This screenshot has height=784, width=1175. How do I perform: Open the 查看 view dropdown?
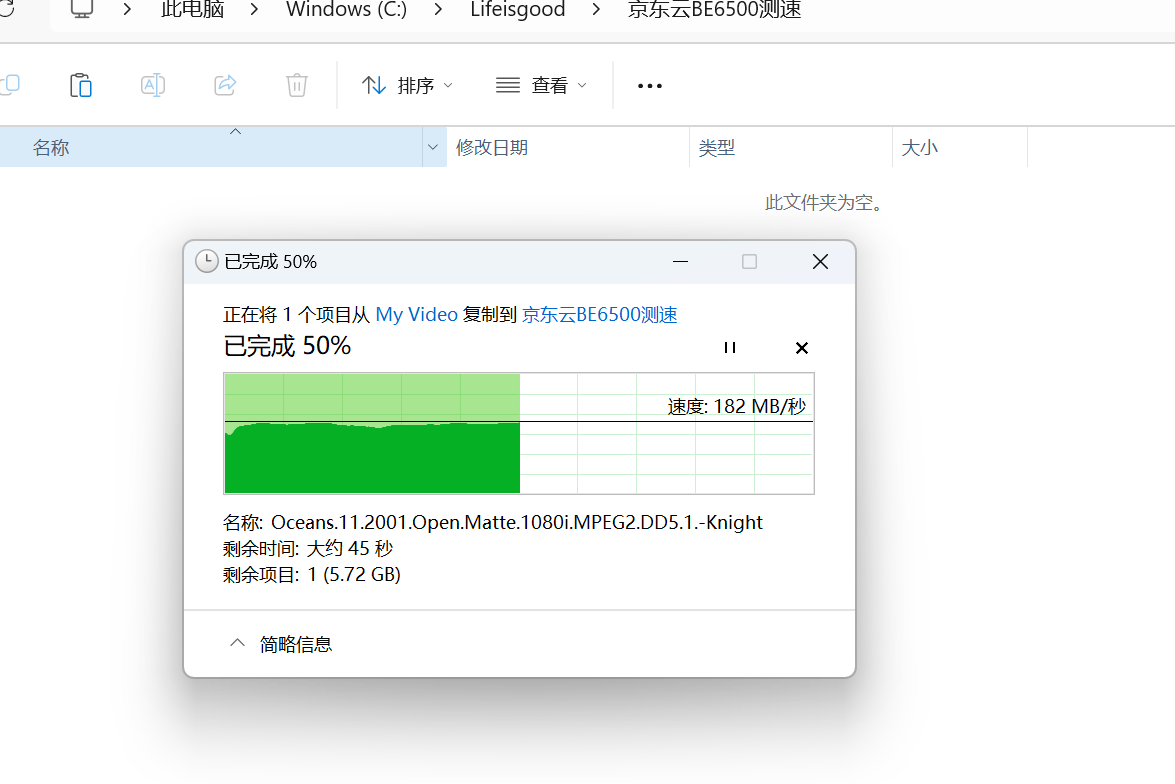[541, 85]
